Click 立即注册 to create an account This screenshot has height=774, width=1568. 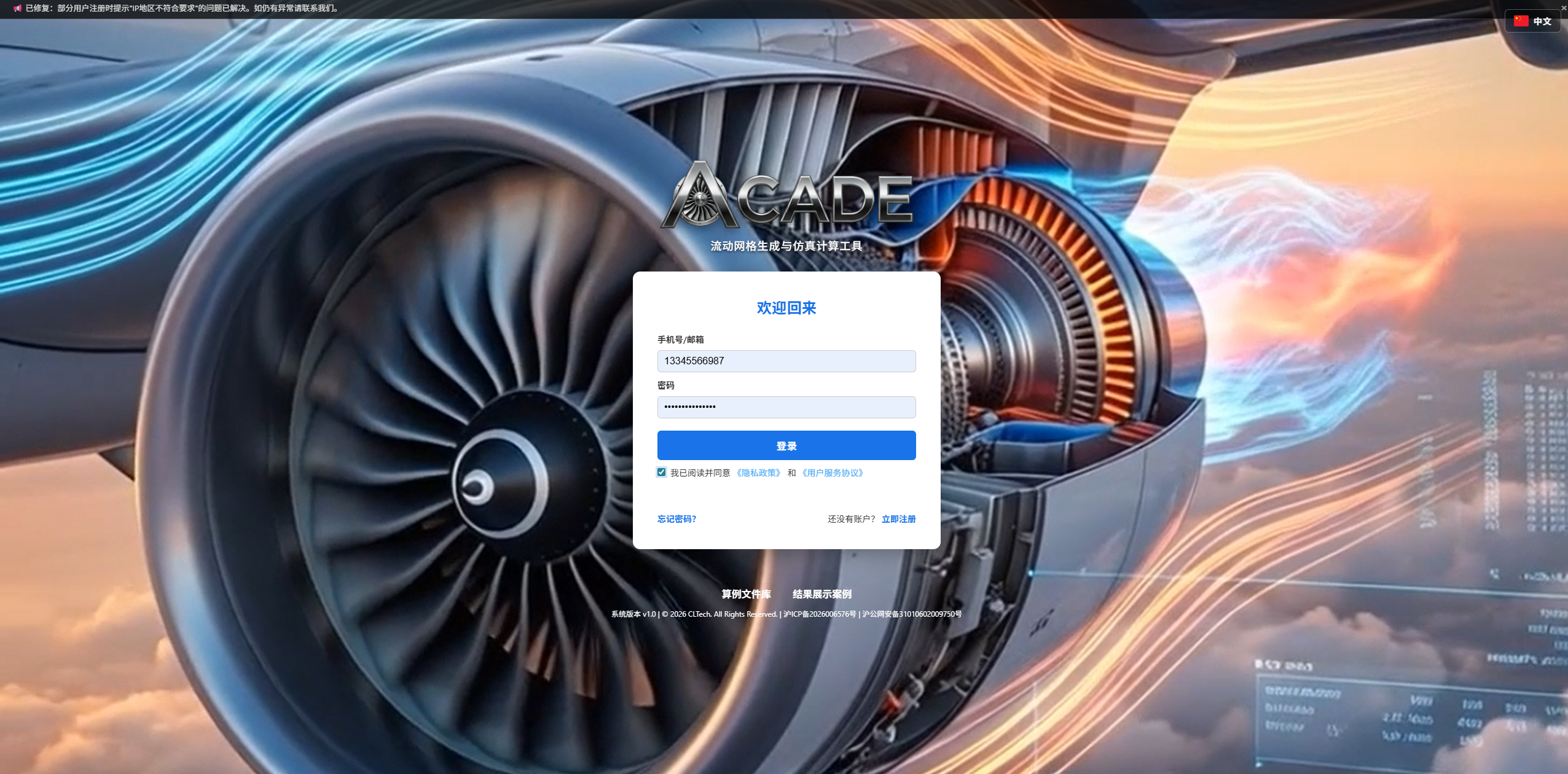(x=898, y=519)
